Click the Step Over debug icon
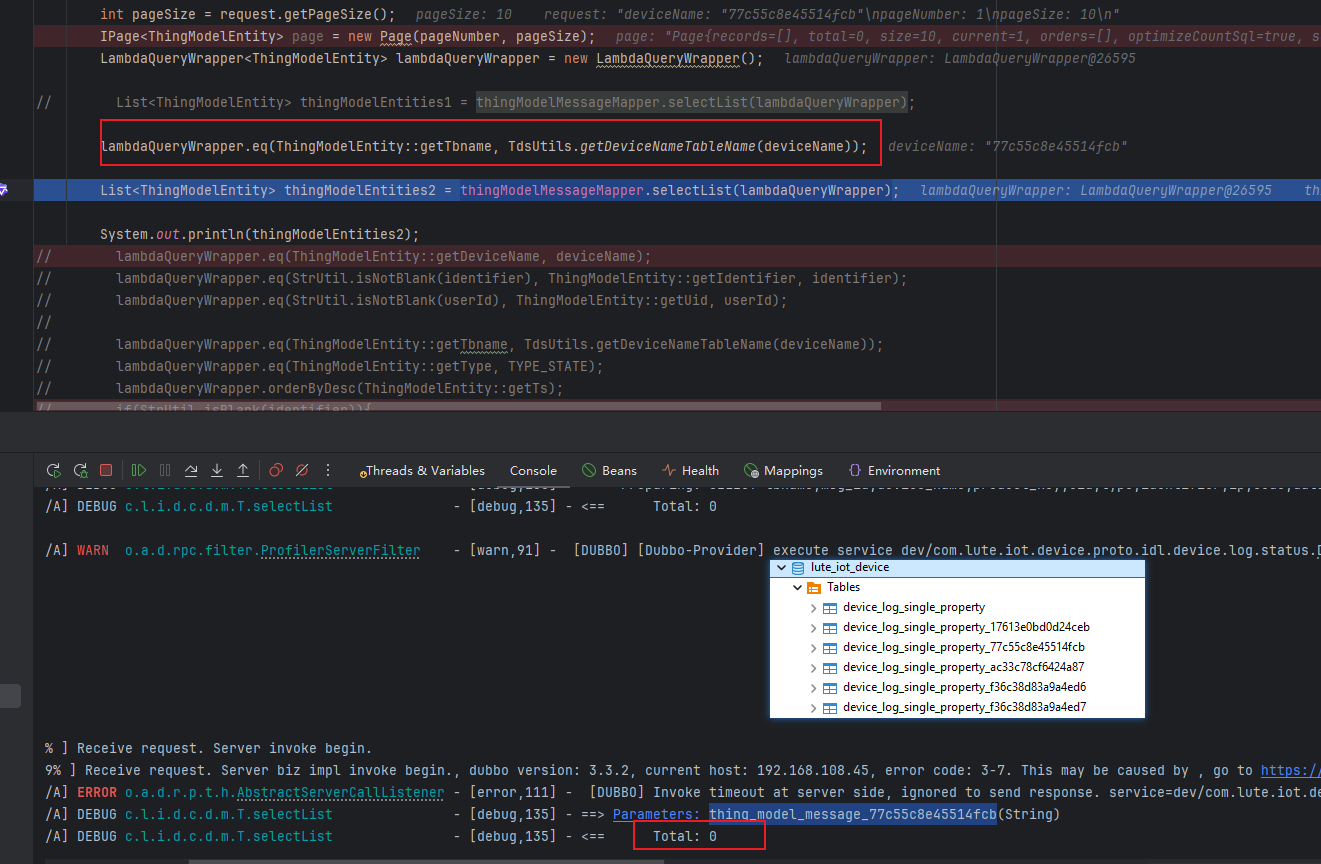1321x864 pixels. pyautogui.click(x=191, y=470)
